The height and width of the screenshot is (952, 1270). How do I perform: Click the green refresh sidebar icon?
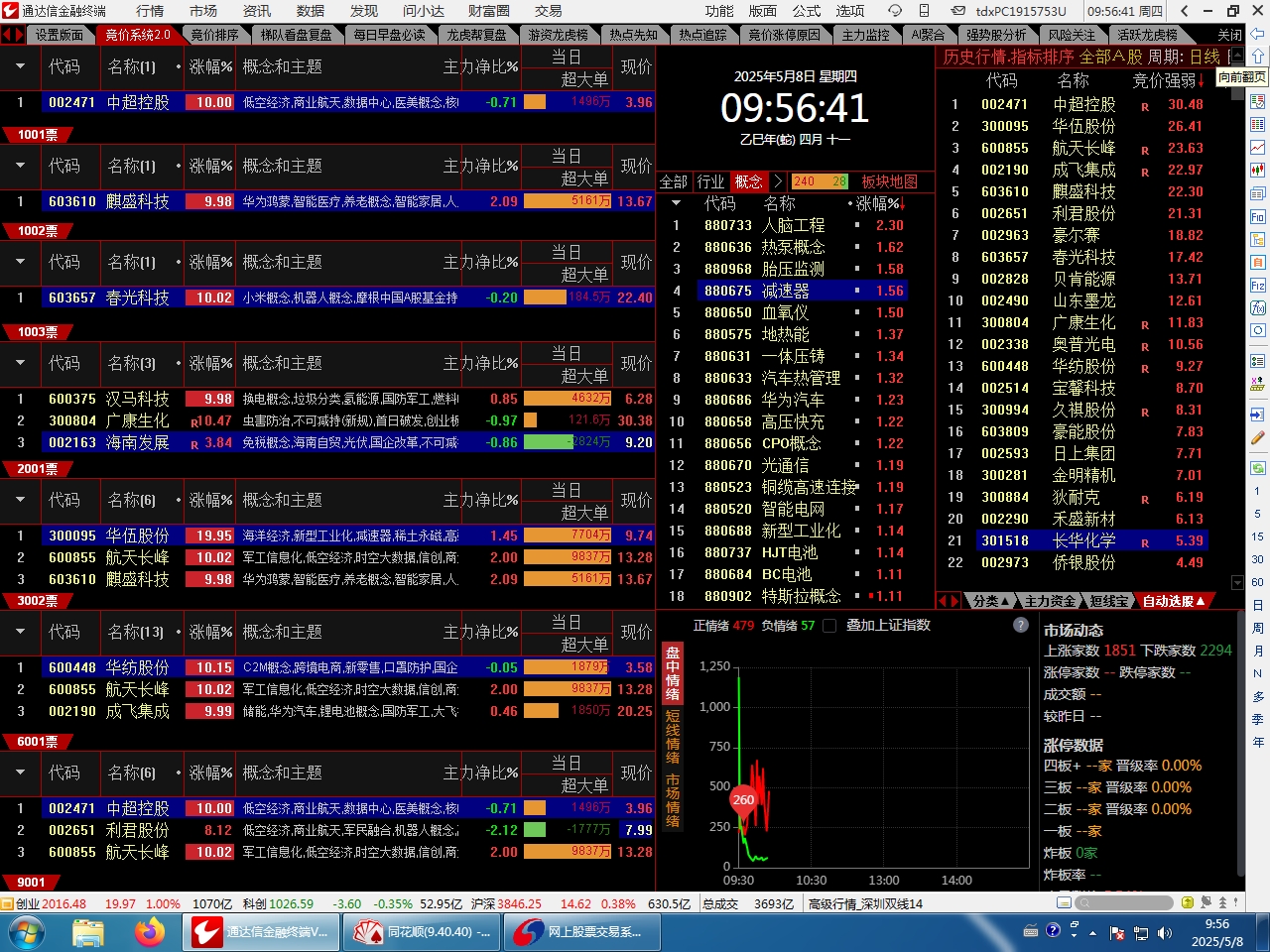tap(1258, 467)
